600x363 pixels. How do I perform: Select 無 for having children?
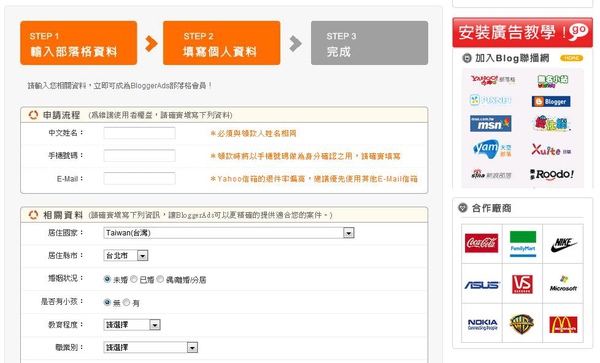pos(107,302)
